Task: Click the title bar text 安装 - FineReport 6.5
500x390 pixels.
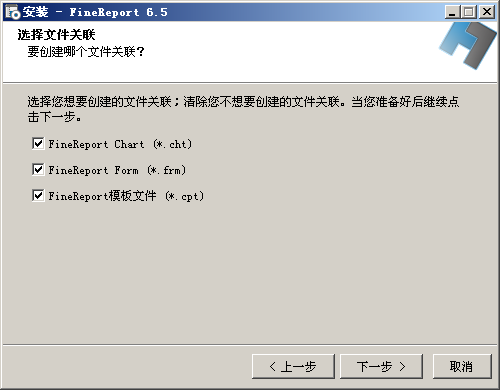Action: [x=95, y=12]
